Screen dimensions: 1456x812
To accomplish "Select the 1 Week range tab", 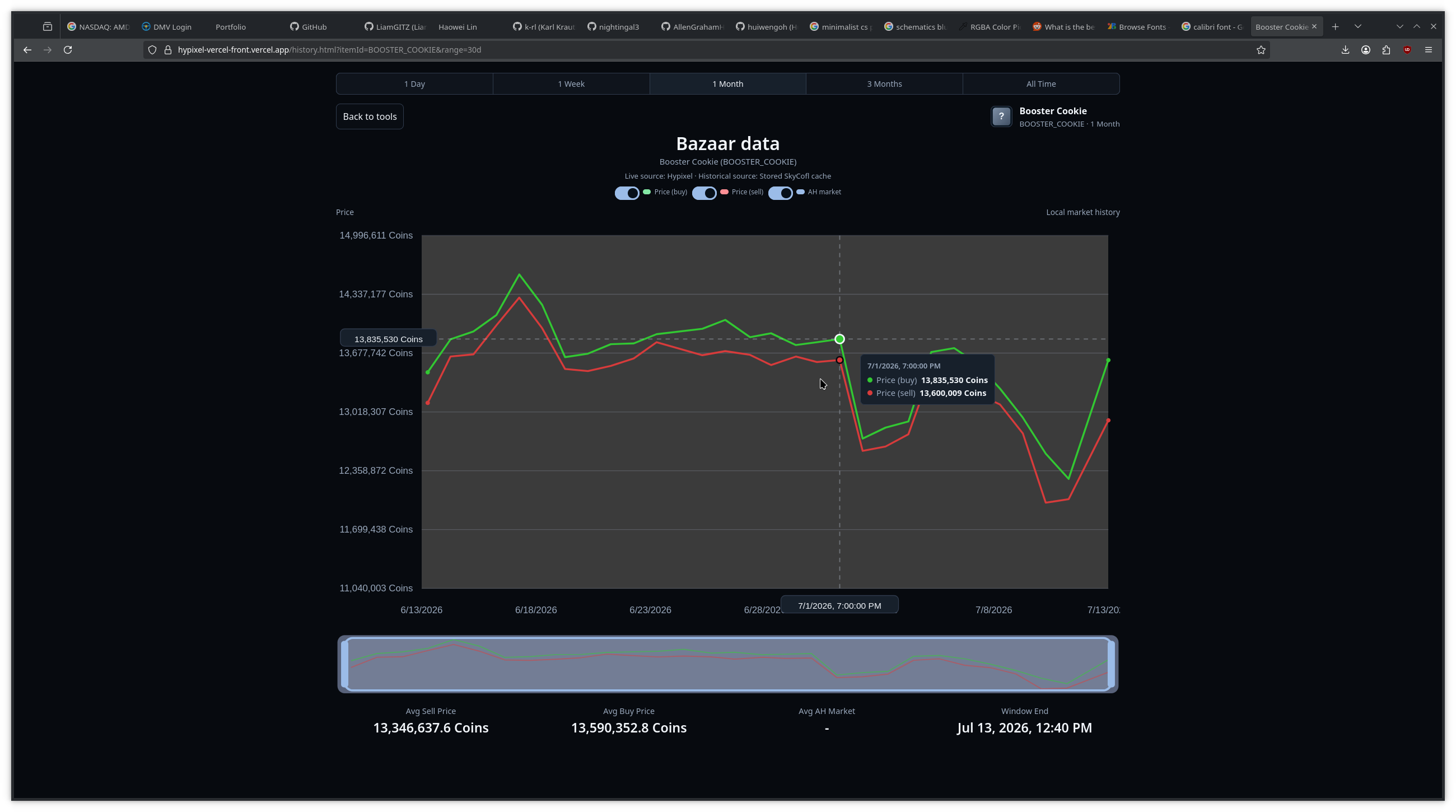I will [571, 83].
